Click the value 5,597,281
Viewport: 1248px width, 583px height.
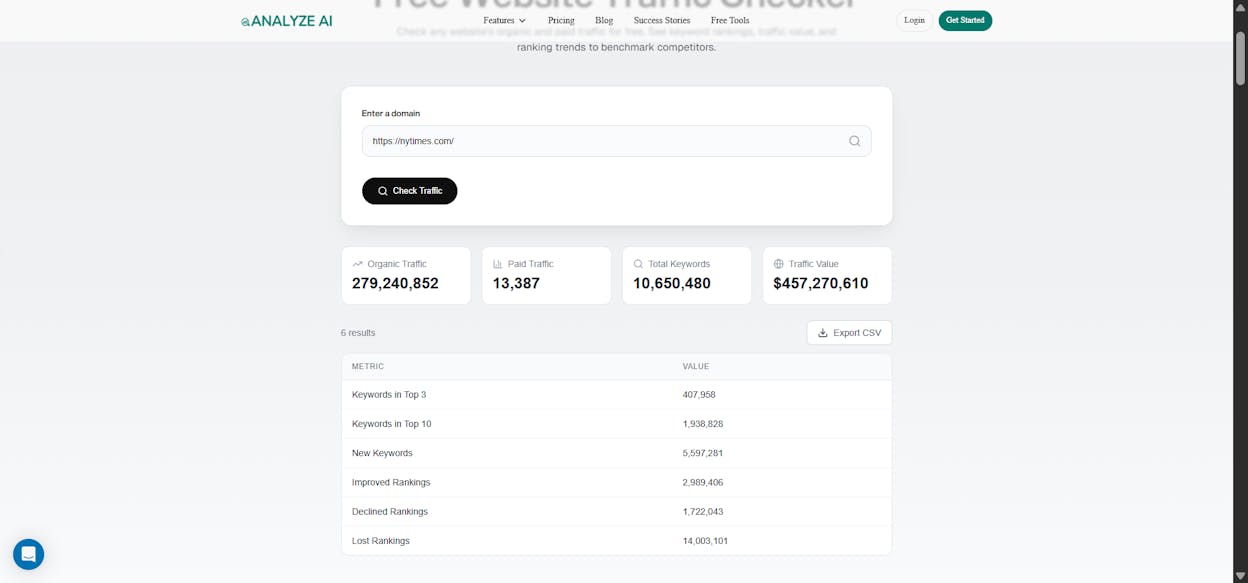pos(703,453)
